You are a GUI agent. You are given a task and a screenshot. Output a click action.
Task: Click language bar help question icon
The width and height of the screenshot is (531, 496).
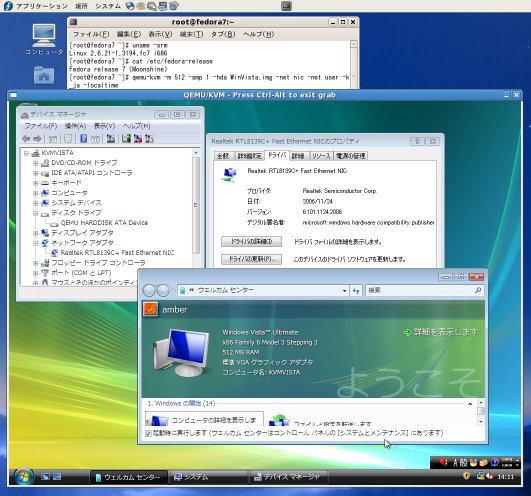494,462
